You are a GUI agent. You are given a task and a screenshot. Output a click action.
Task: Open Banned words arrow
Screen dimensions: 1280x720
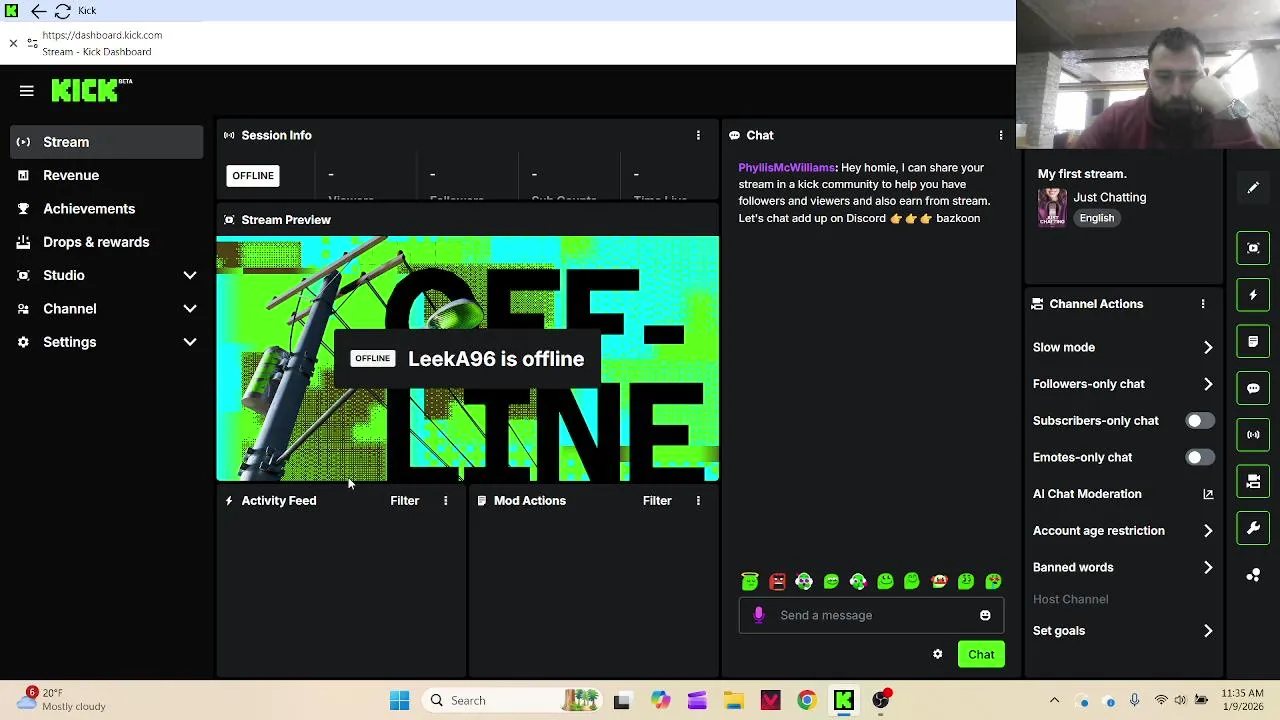coord(1208,567)
